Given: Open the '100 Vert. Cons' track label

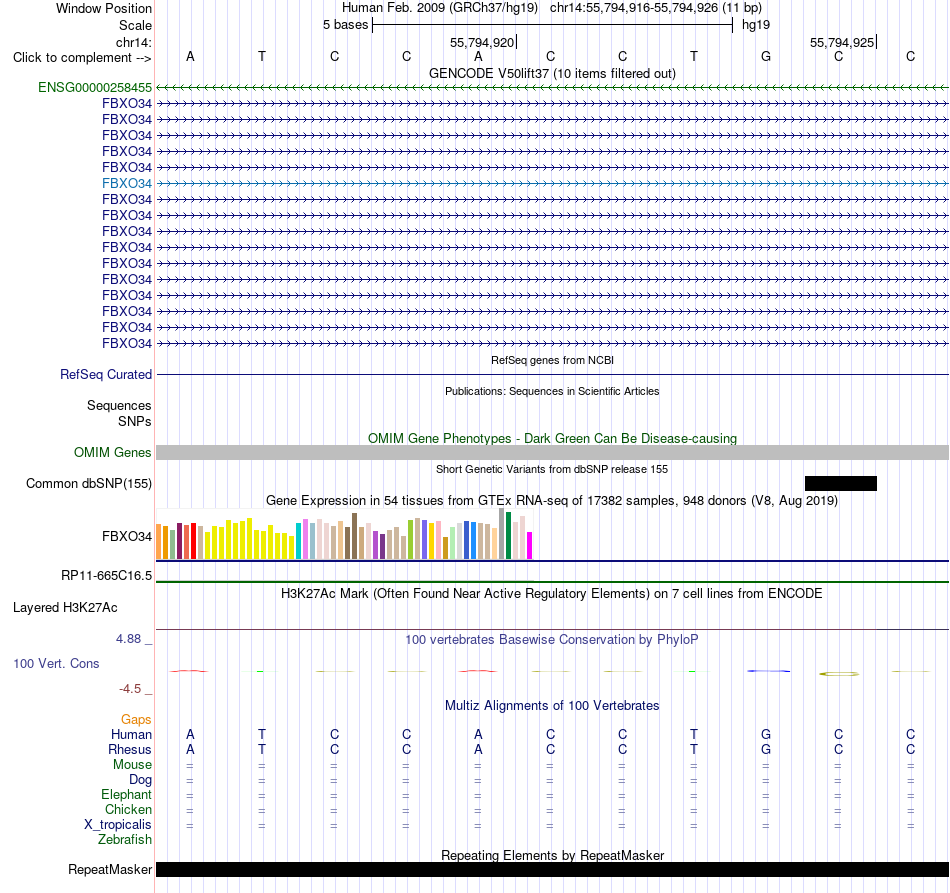Looking at the screenshot, I should coord(56,663).
